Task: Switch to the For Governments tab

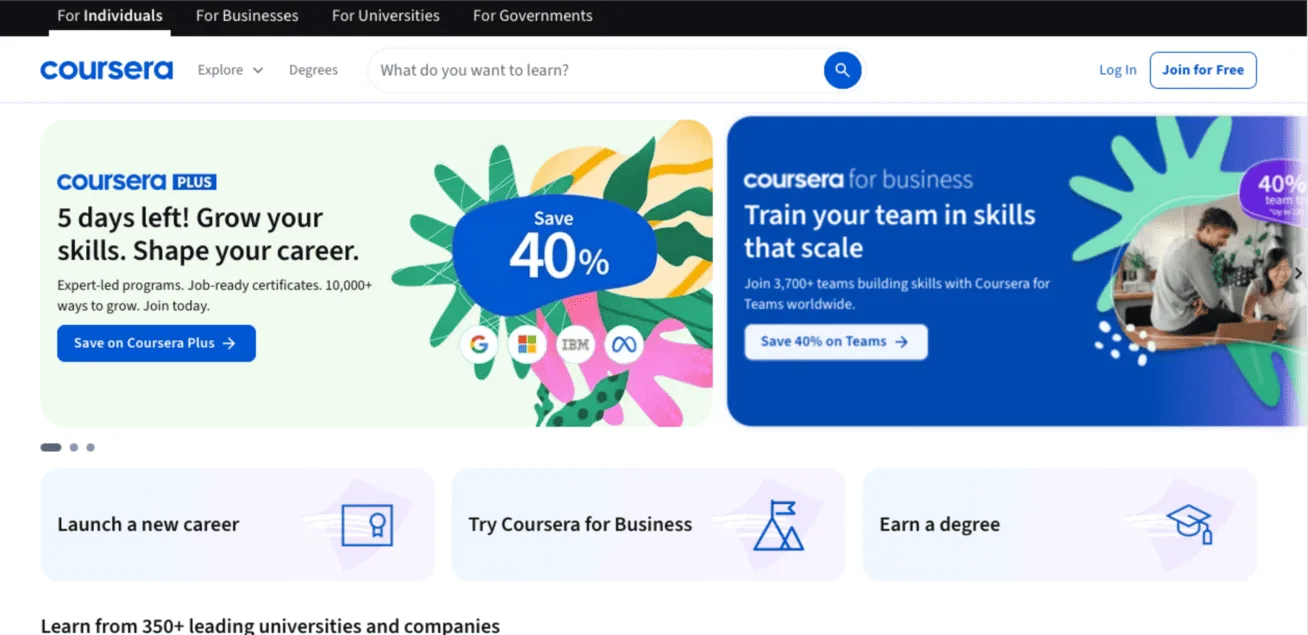Action: pos(533,16)
